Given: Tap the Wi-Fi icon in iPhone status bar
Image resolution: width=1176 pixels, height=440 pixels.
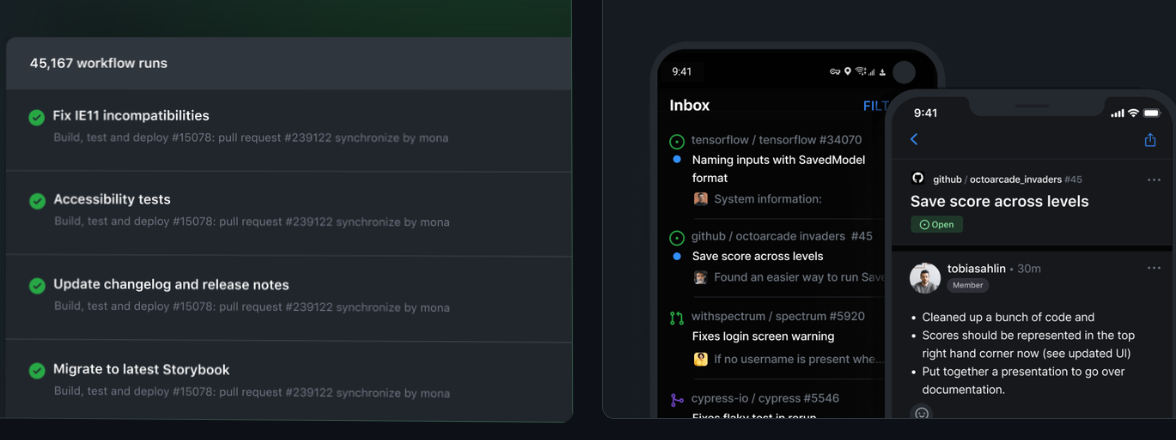Looking at the screenshot, I should click(x=1133, y=113).
